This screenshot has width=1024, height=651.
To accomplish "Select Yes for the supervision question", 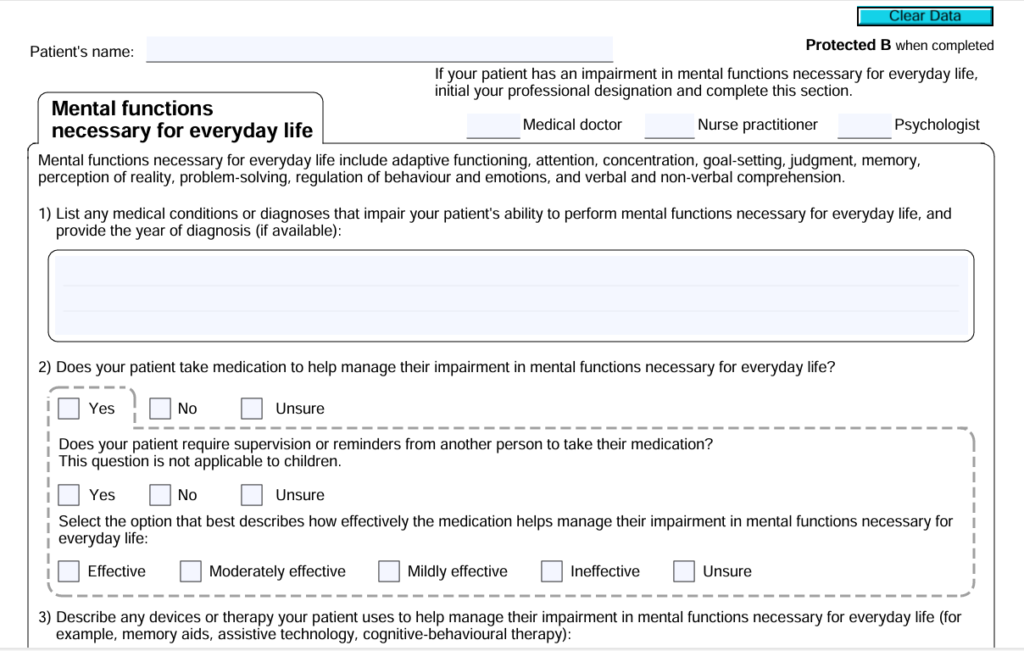I will click(x=68, y=494).
